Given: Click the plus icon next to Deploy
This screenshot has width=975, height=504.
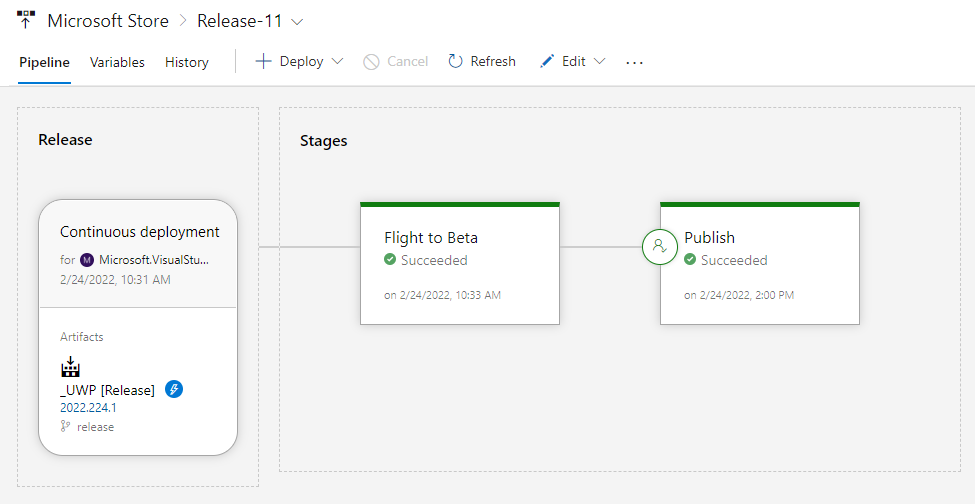Looking at the screenshot, I should tap(263, 62).
